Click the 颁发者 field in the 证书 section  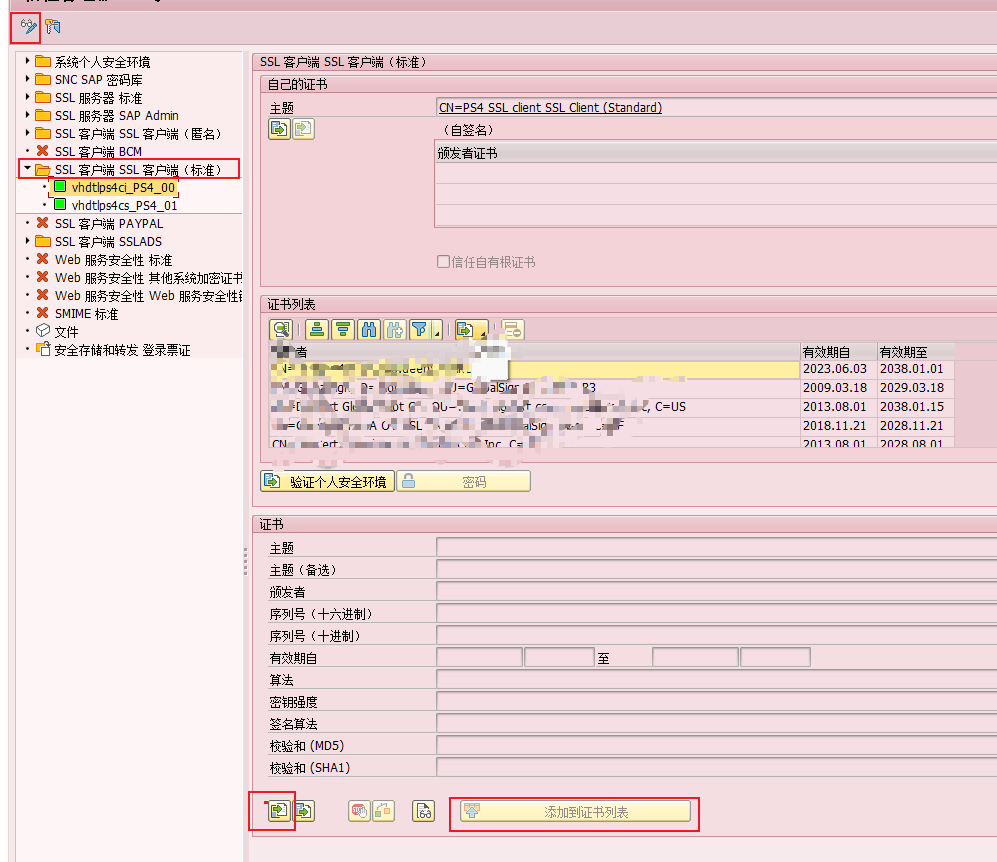tap(717, 591)
